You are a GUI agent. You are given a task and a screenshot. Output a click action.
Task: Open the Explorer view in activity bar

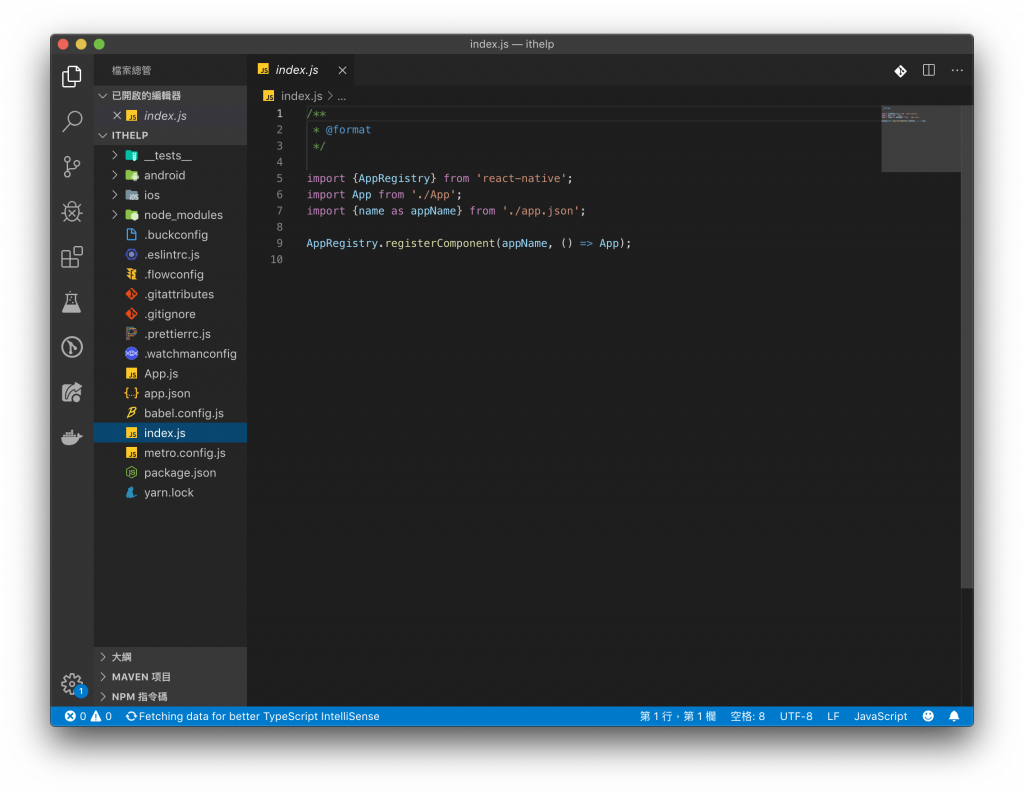72,76
